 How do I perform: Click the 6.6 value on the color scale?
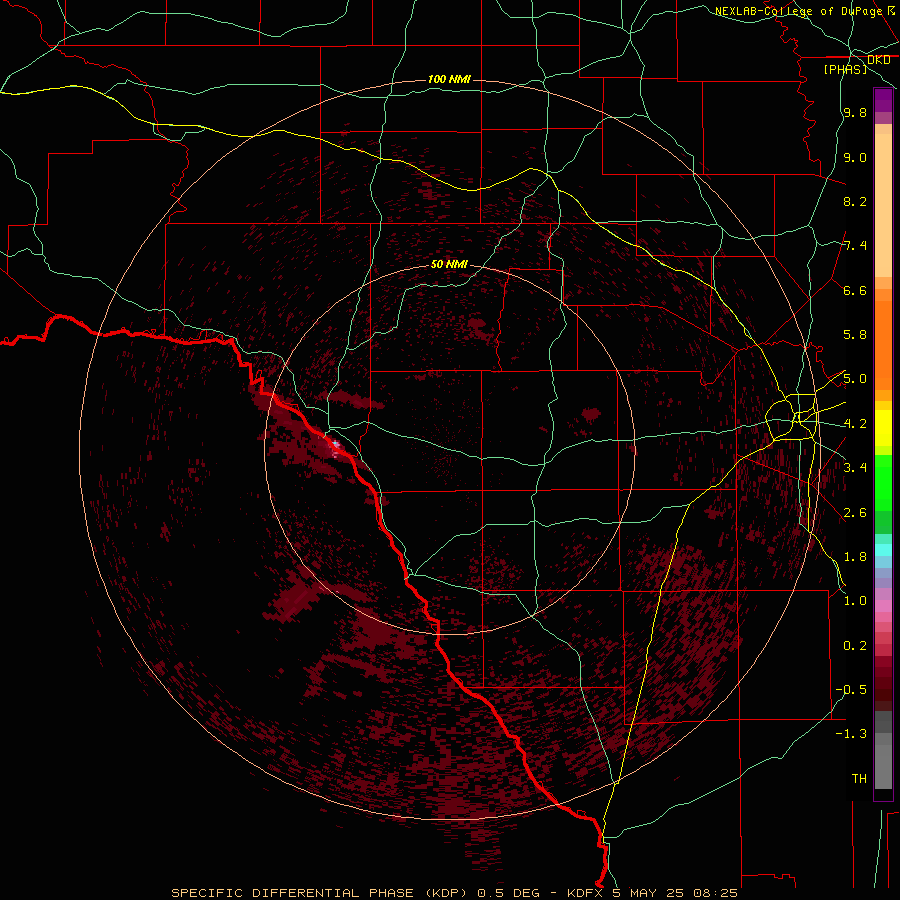[855, 290]
